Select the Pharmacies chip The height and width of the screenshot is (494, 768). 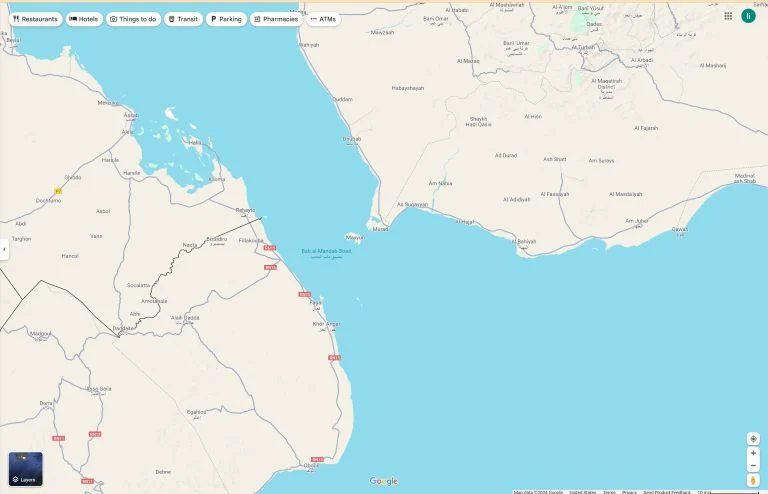point(276,19)
